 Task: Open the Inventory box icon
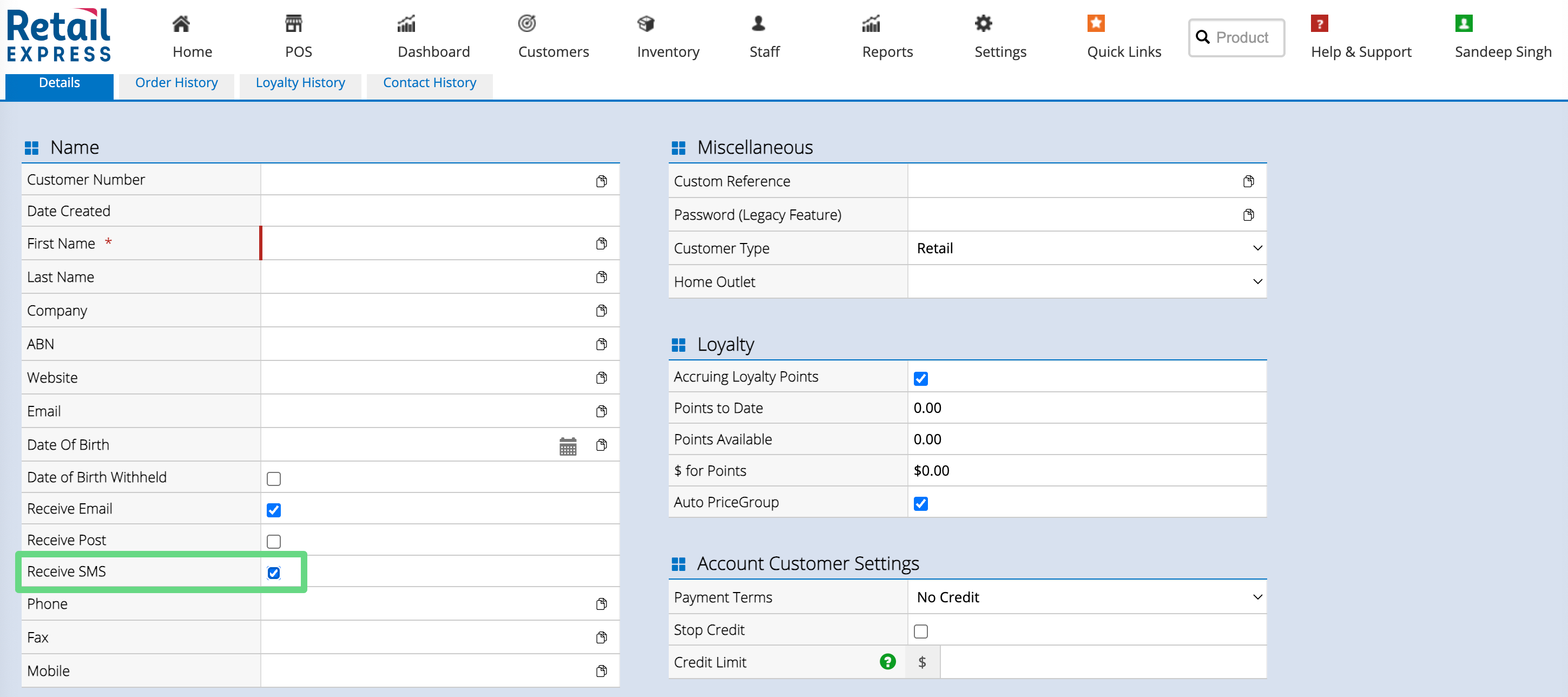[x=645, y=24]
